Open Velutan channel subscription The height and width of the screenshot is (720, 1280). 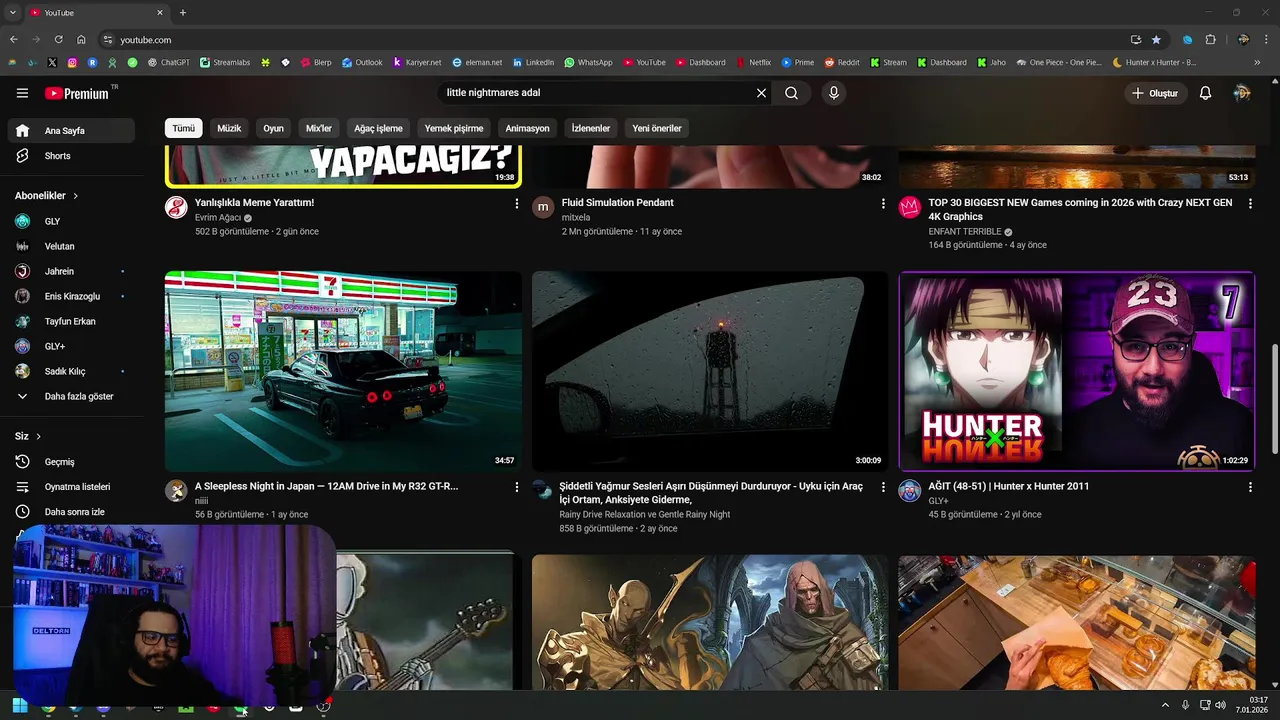[x=71, y=246]
